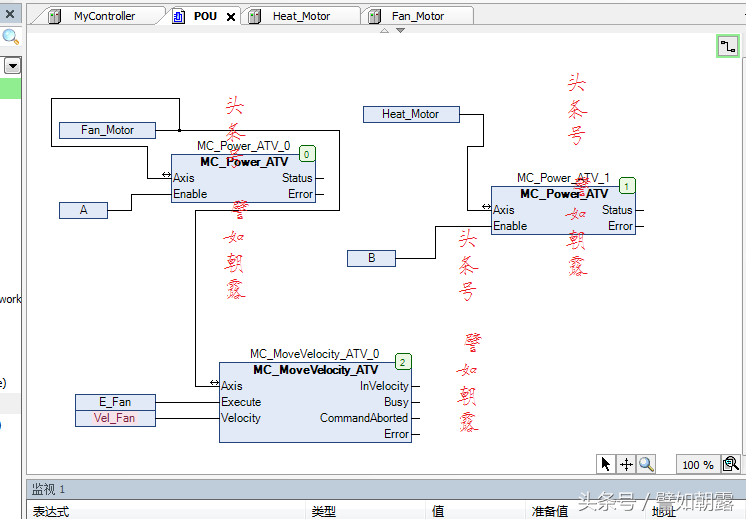746x519 pixels.
Task: Open the 100 % zoom level box
Action: point(698,465)
